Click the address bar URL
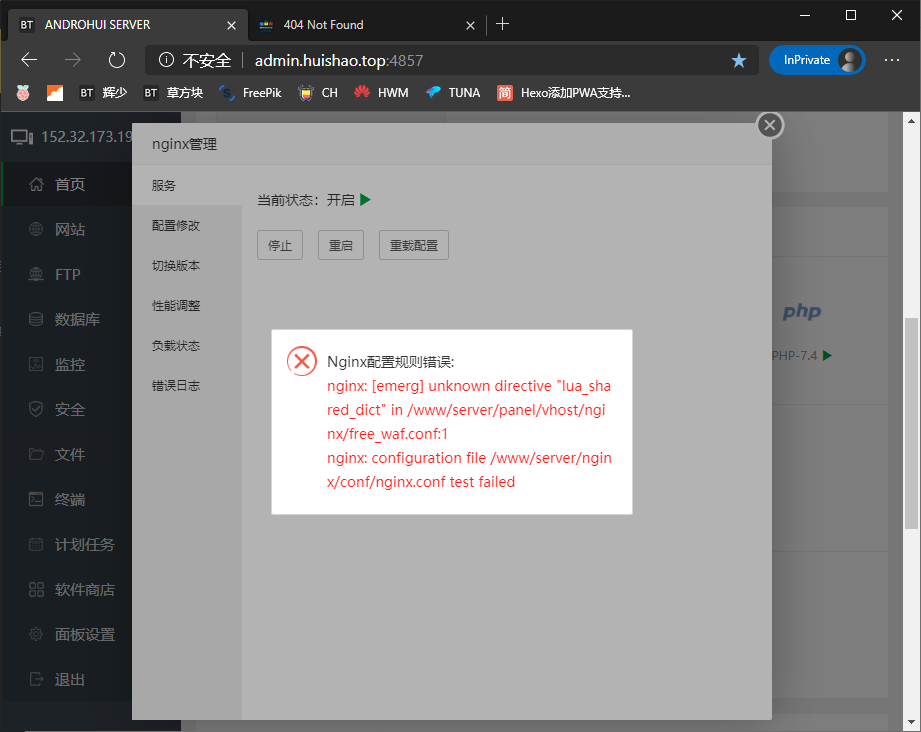 [x=339, y=61]
